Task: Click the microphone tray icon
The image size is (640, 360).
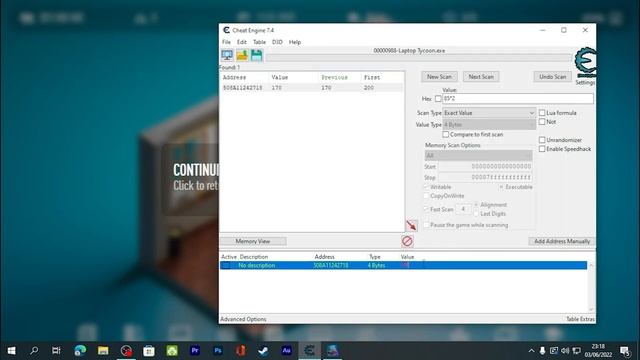Action: click(542, 351)
